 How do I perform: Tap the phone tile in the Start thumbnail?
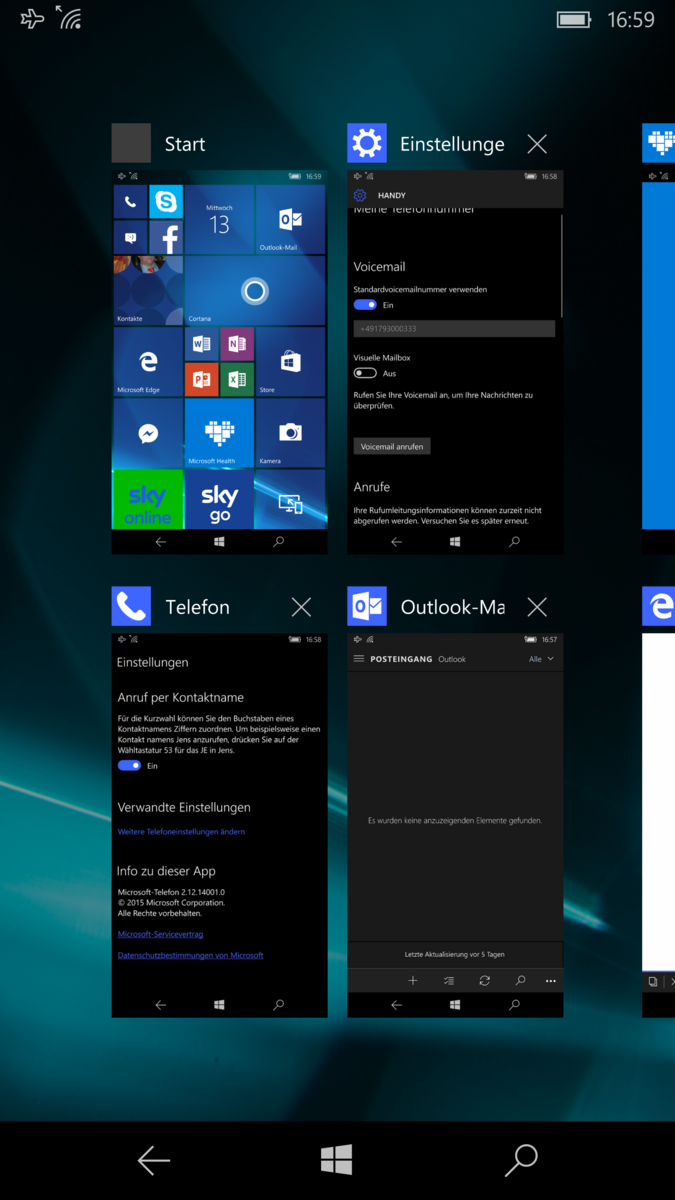coord(130,201)
